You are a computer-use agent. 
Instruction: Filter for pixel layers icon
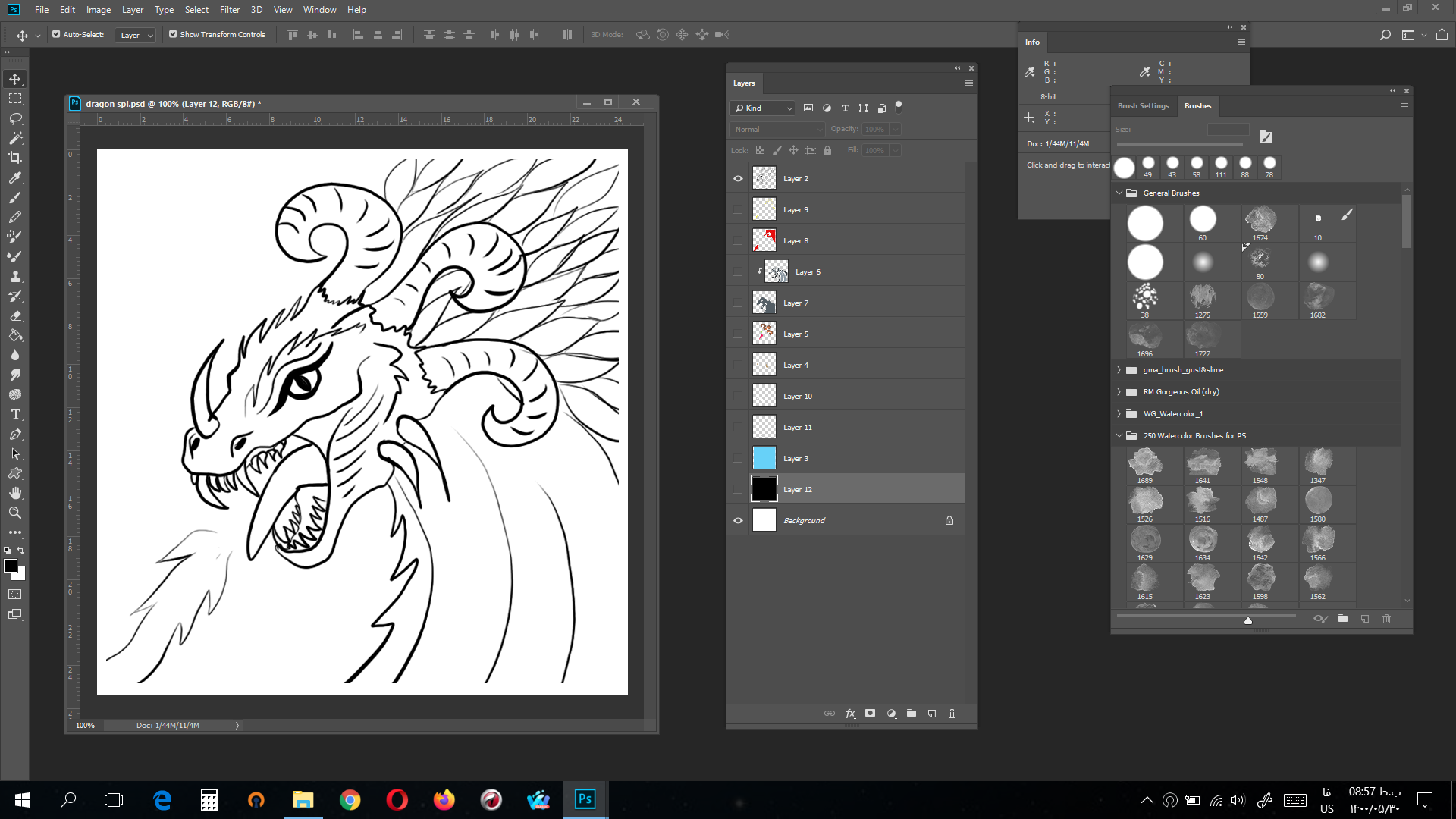[808, 108]
